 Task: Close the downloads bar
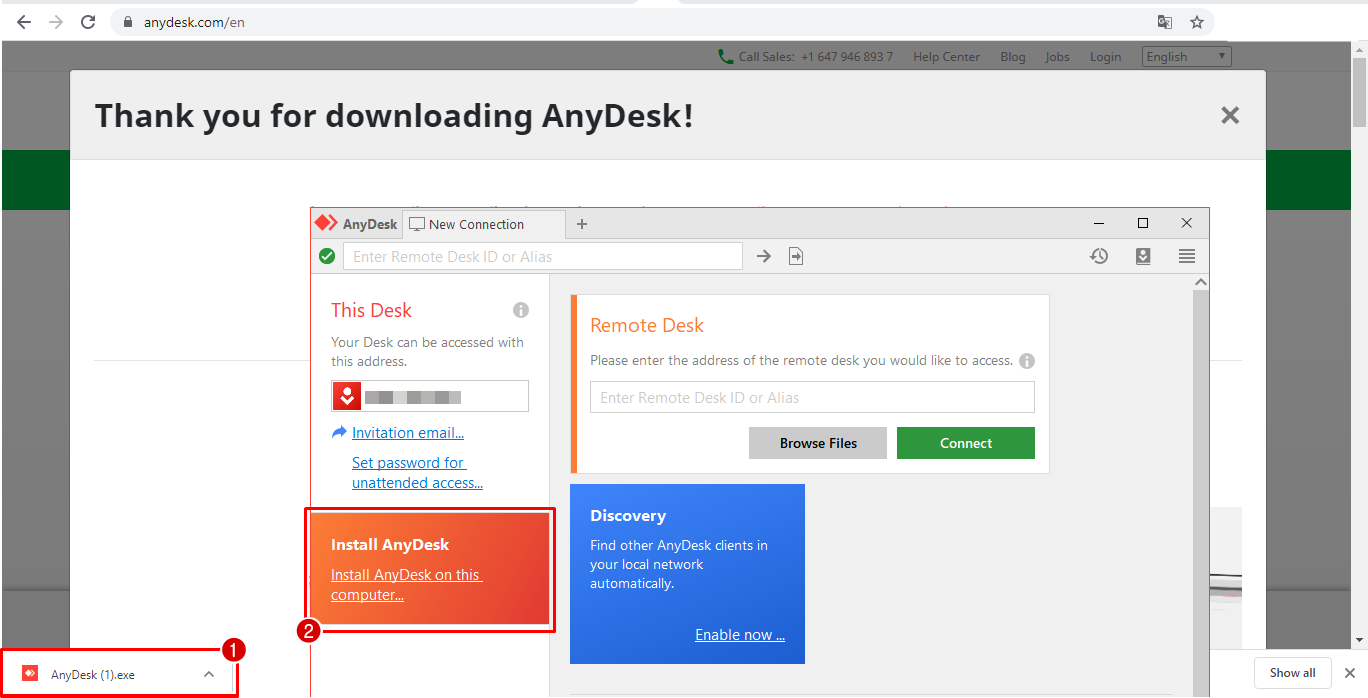[1350, 673]
